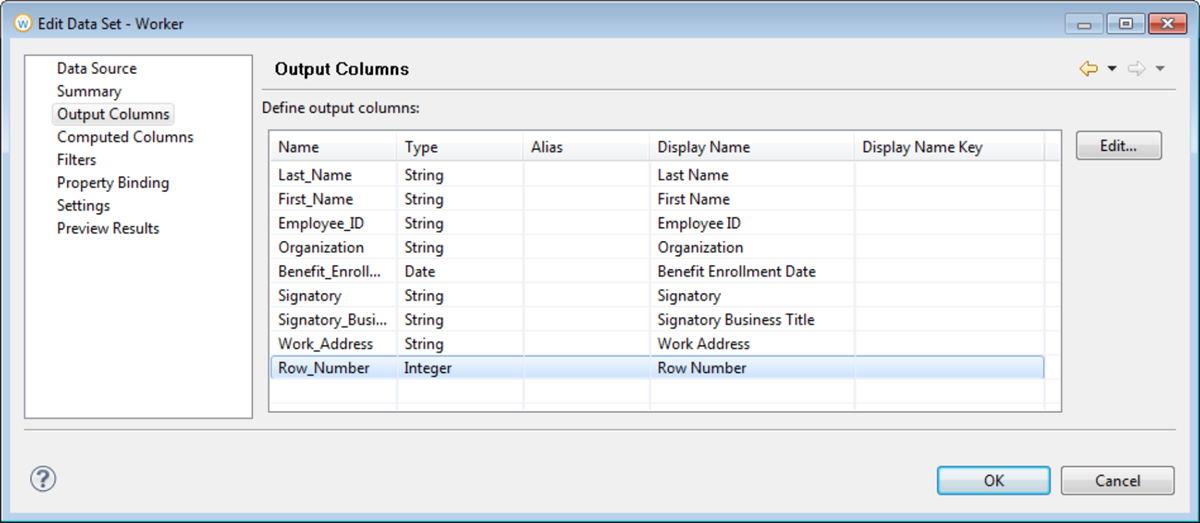Open Computed Columns page
The width and height of the screenshot is (1200, 523).
point(125,137)
